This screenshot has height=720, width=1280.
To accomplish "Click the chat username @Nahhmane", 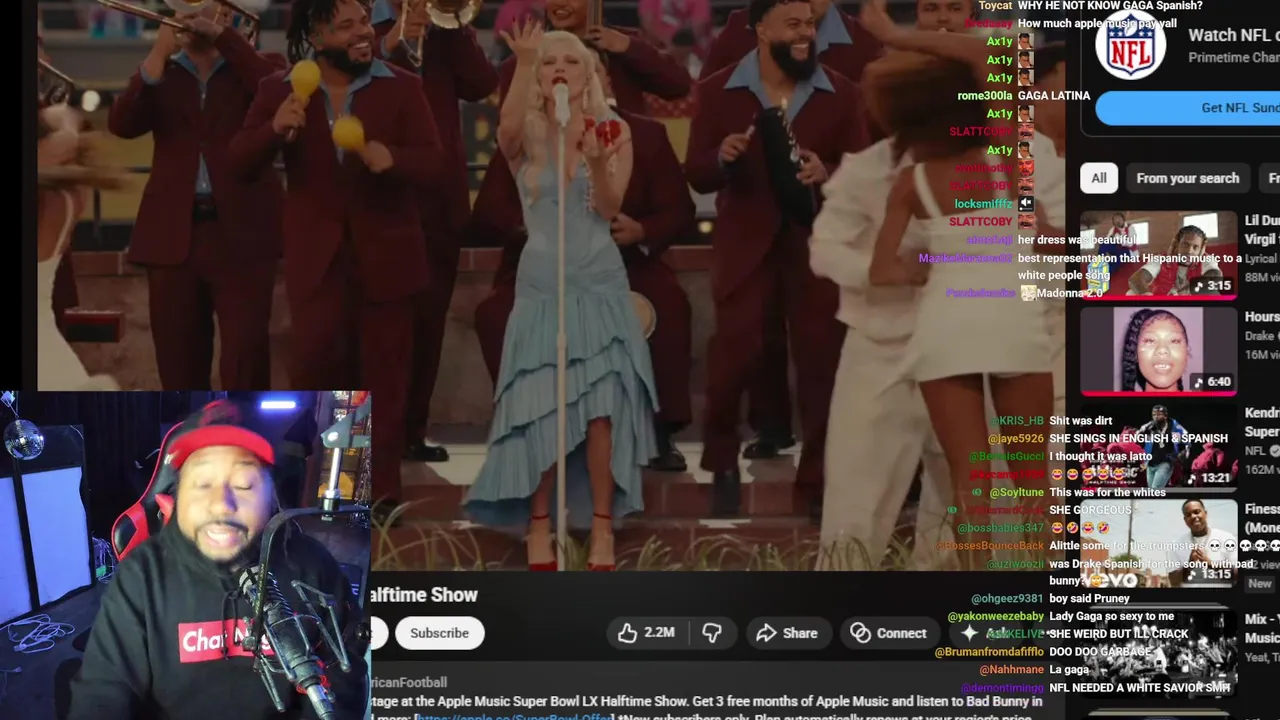I will click(1012, 670).
